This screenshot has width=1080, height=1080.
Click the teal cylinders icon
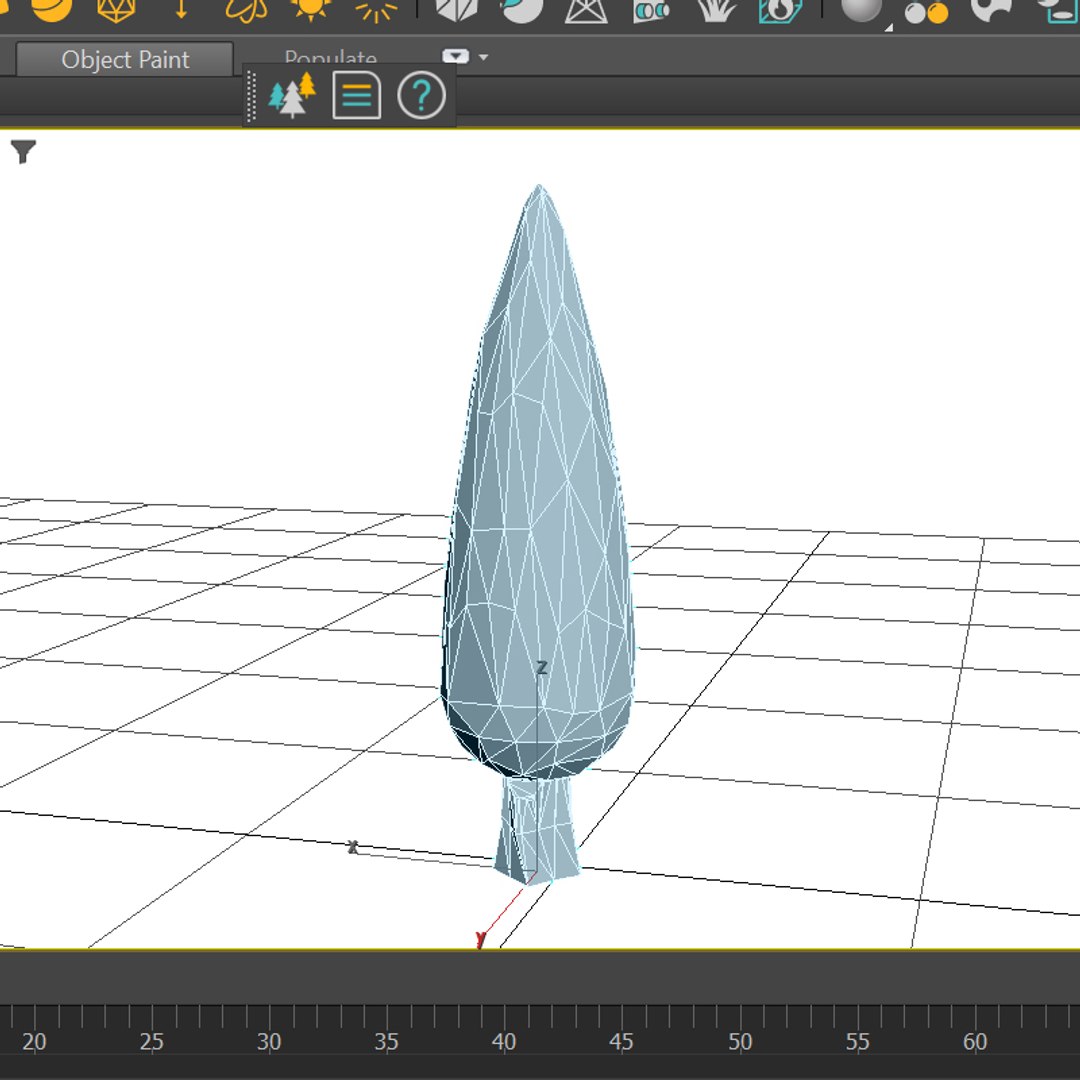click(x=651, y=10)
